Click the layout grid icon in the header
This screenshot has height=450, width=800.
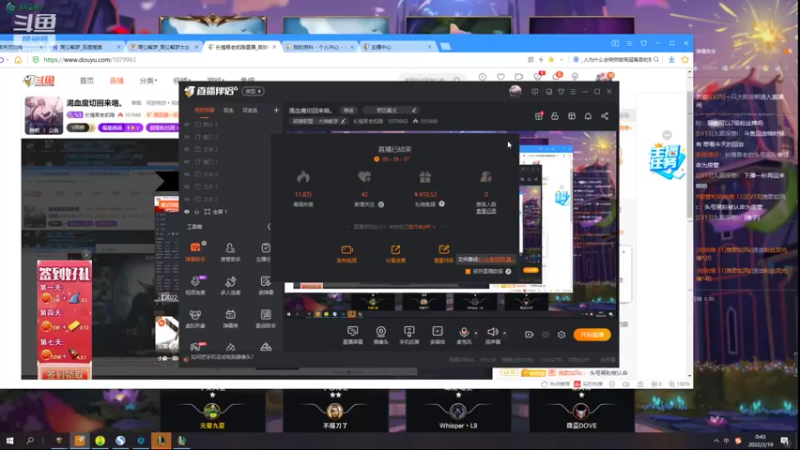571,116
